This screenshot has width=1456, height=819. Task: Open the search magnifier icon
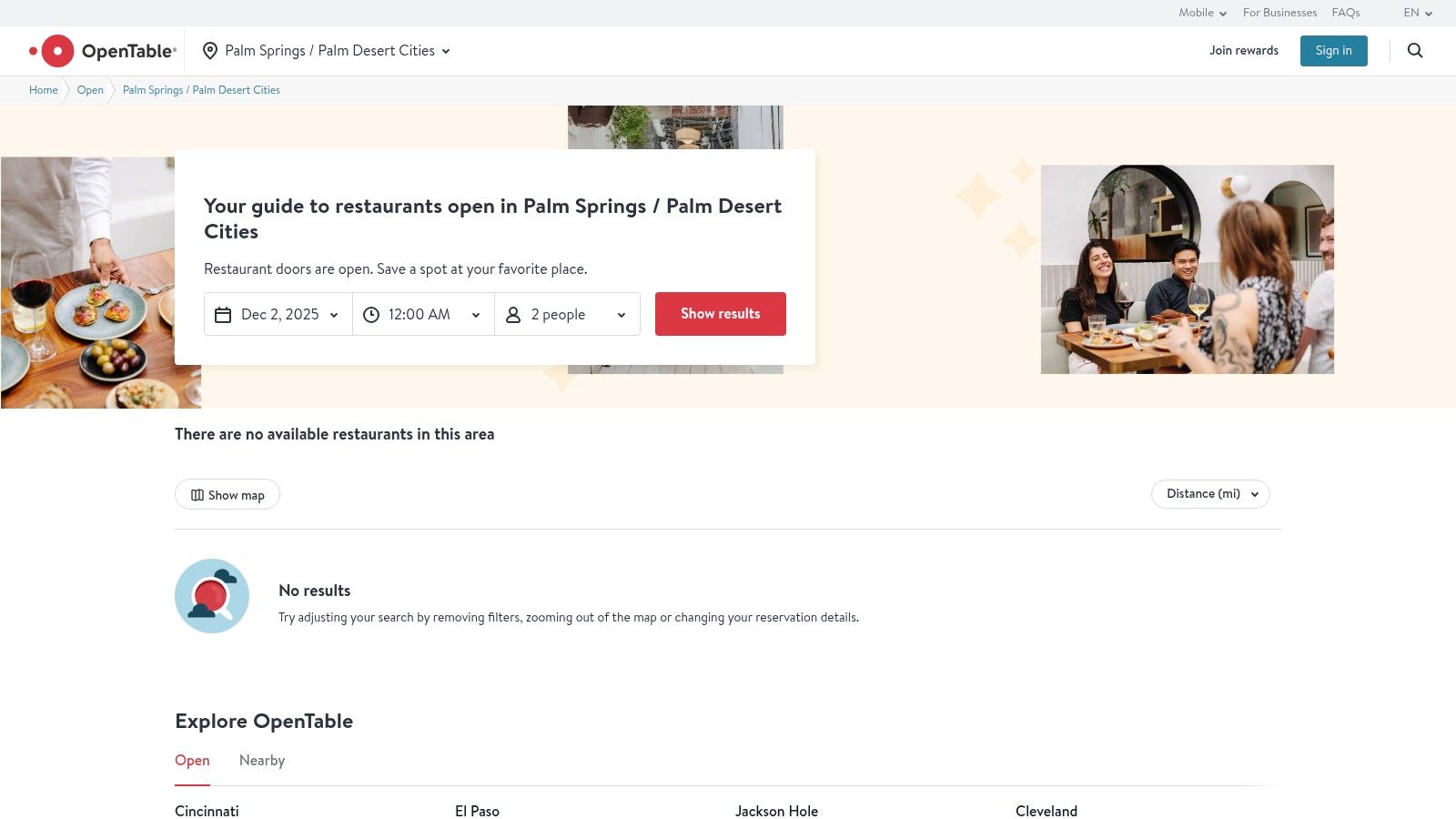[1414, 50]
